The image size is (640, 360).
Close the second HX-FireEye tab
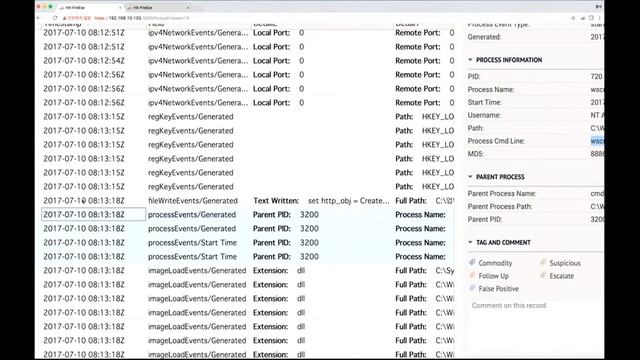click(x=188, y=7)
